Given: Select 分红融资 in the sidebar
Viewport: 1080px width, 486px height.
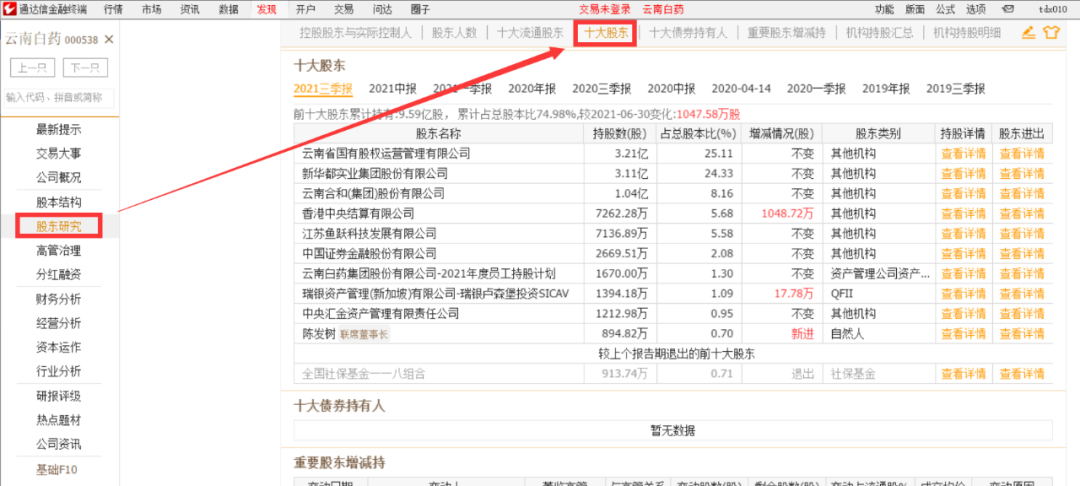Looking at the screenshot, I should click(59, 275).
